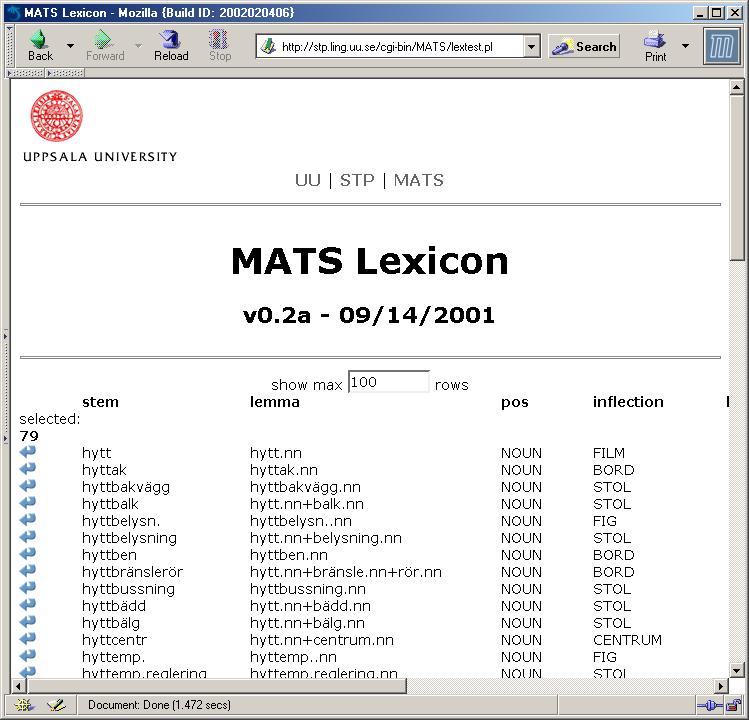Click the select arrow for hyttak row

tap(28, 468)
